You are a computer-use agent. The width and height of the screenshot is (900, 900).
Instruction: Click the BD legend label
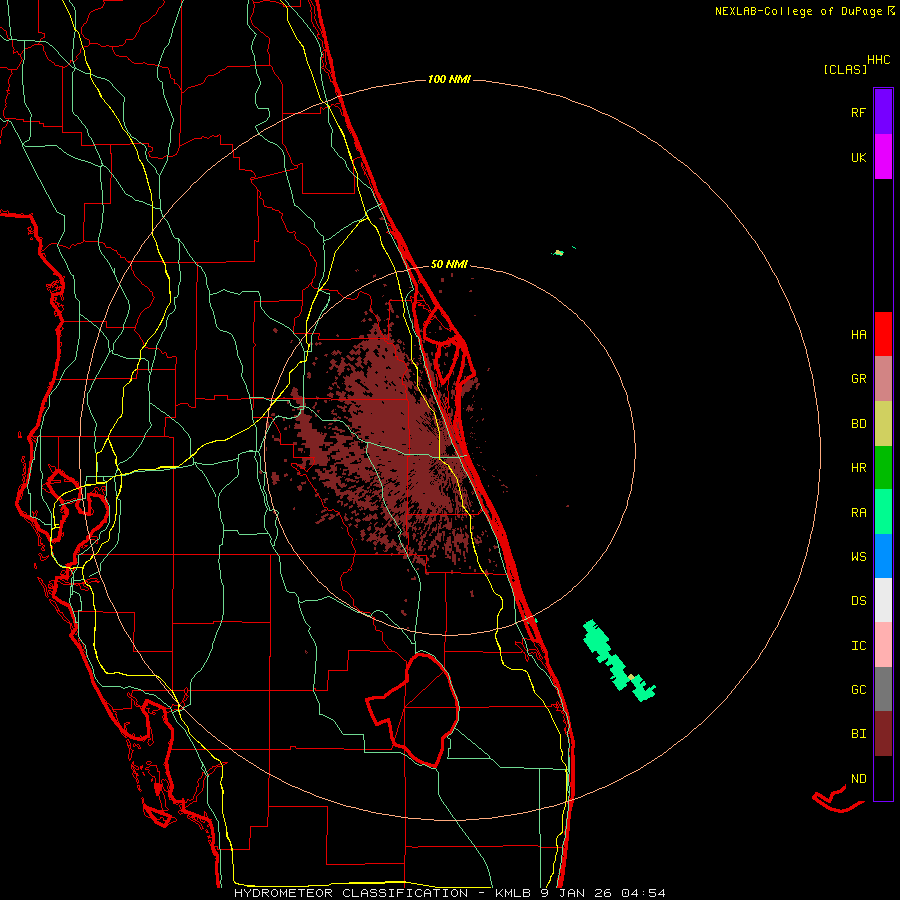tap(858, 424)
